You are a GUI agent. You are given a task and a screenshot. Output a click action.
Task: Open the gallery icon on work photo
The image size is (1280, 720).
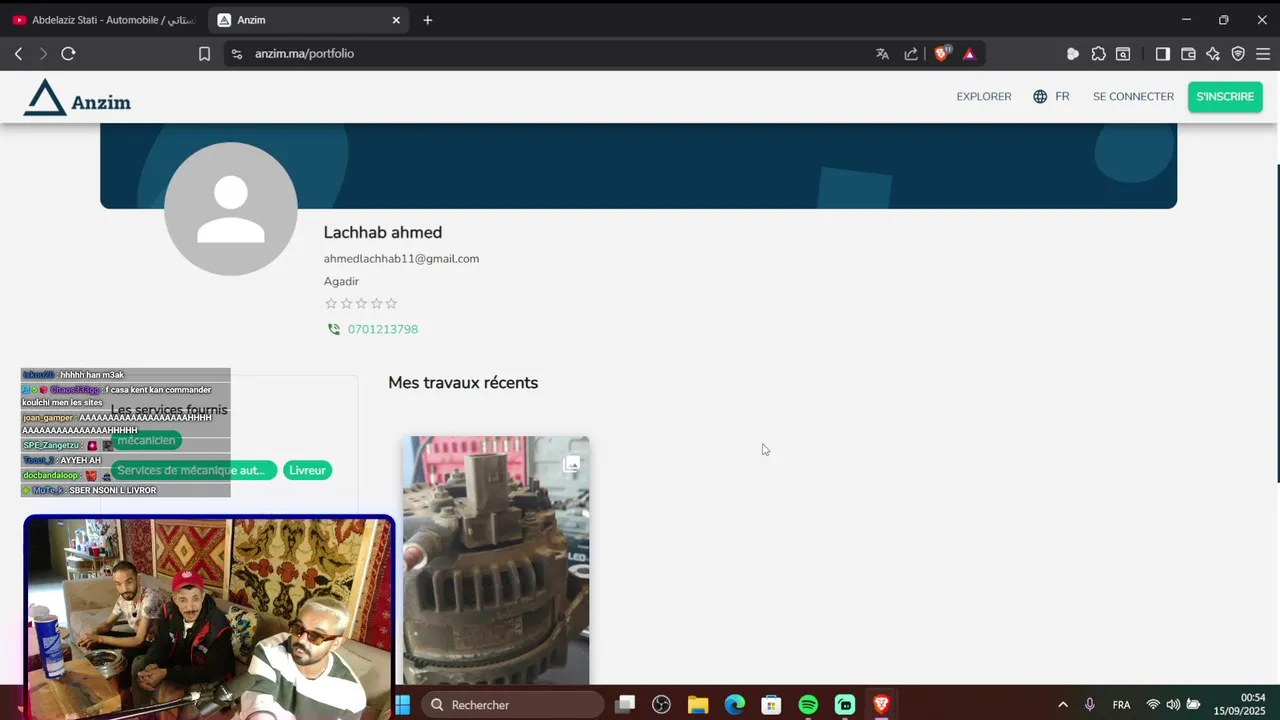[571, 464]
